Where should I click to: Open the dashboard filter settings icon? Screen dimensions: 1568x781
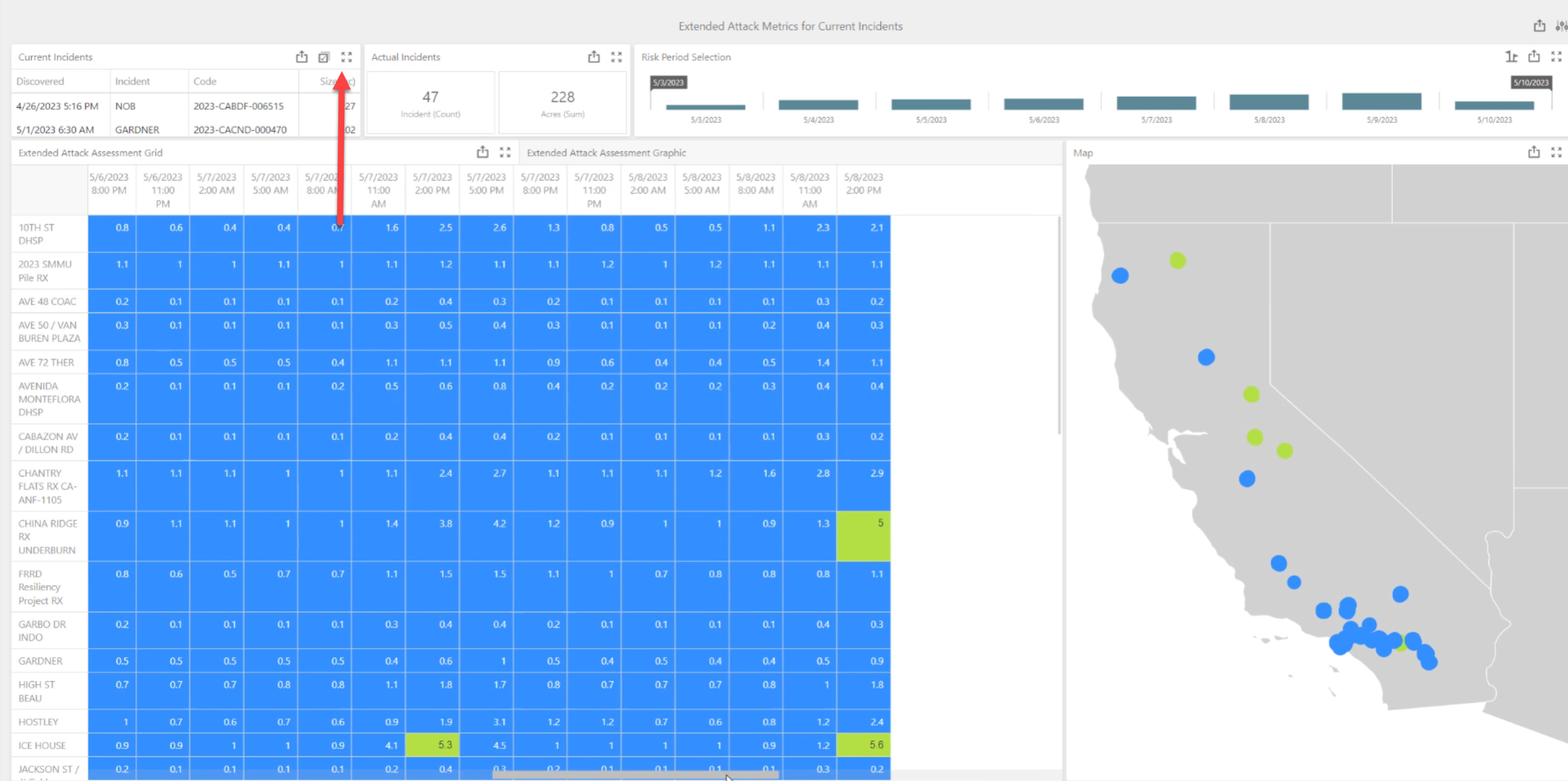click(1561, 26)
